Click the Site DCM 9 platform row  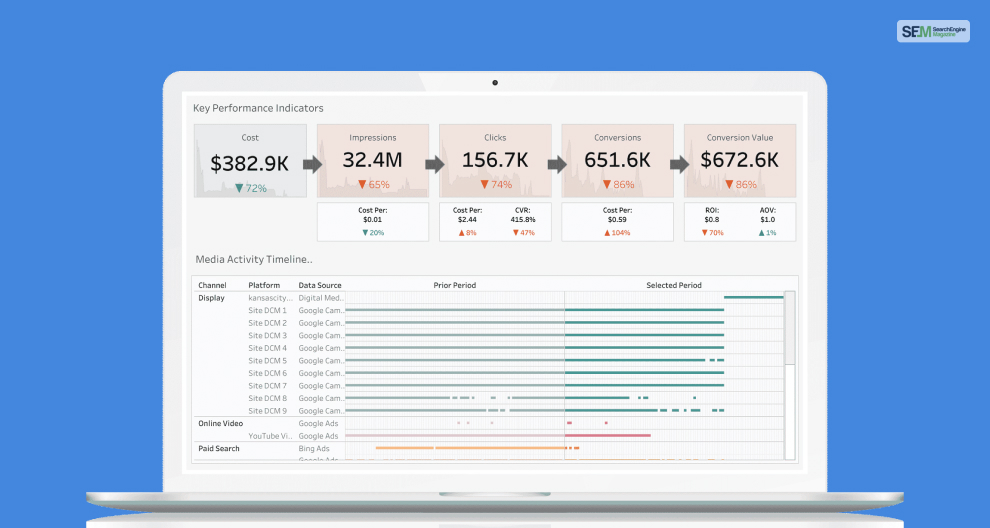pos(268,411)
